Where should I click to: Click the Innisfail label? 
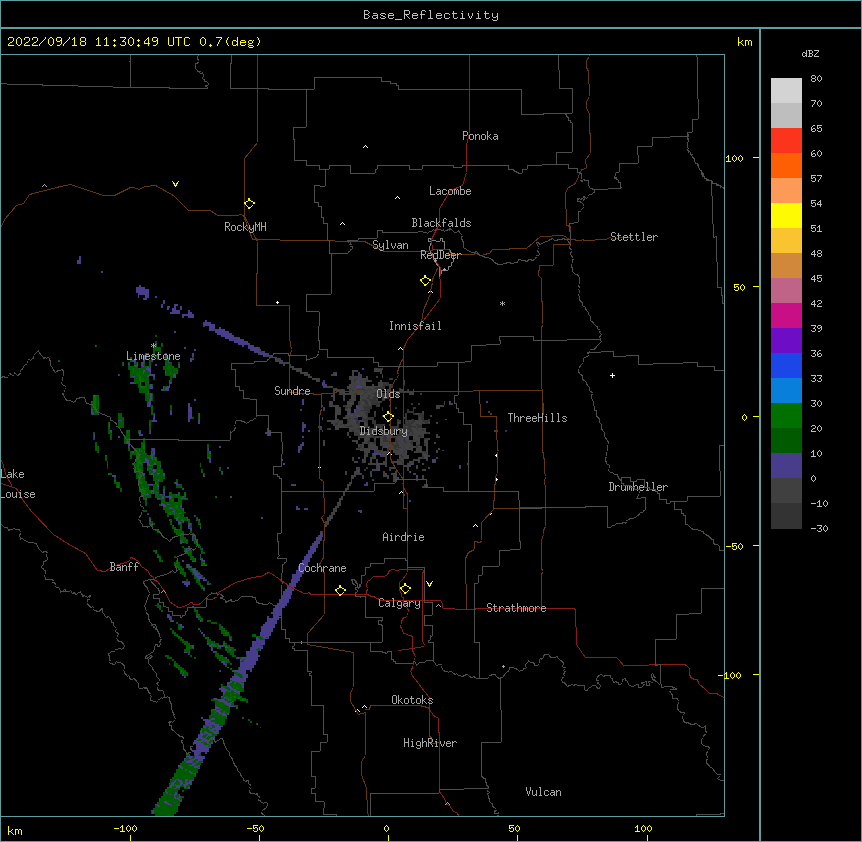[x=415, y=326]
